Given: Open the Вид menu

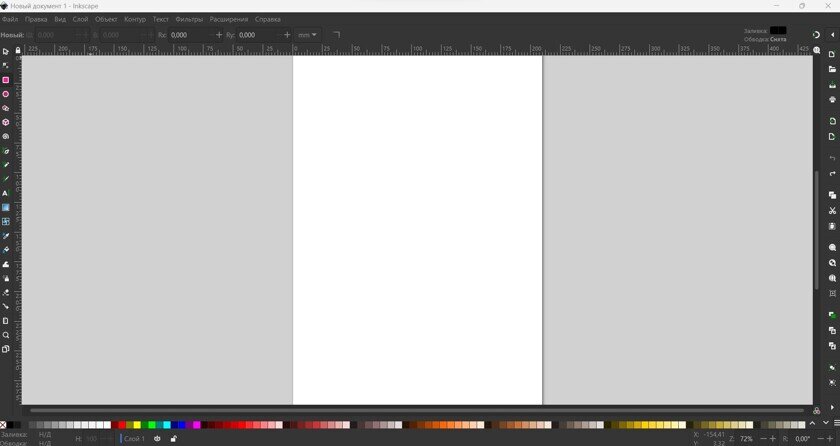Looking at the screenshot, I should tap(60, 19).
